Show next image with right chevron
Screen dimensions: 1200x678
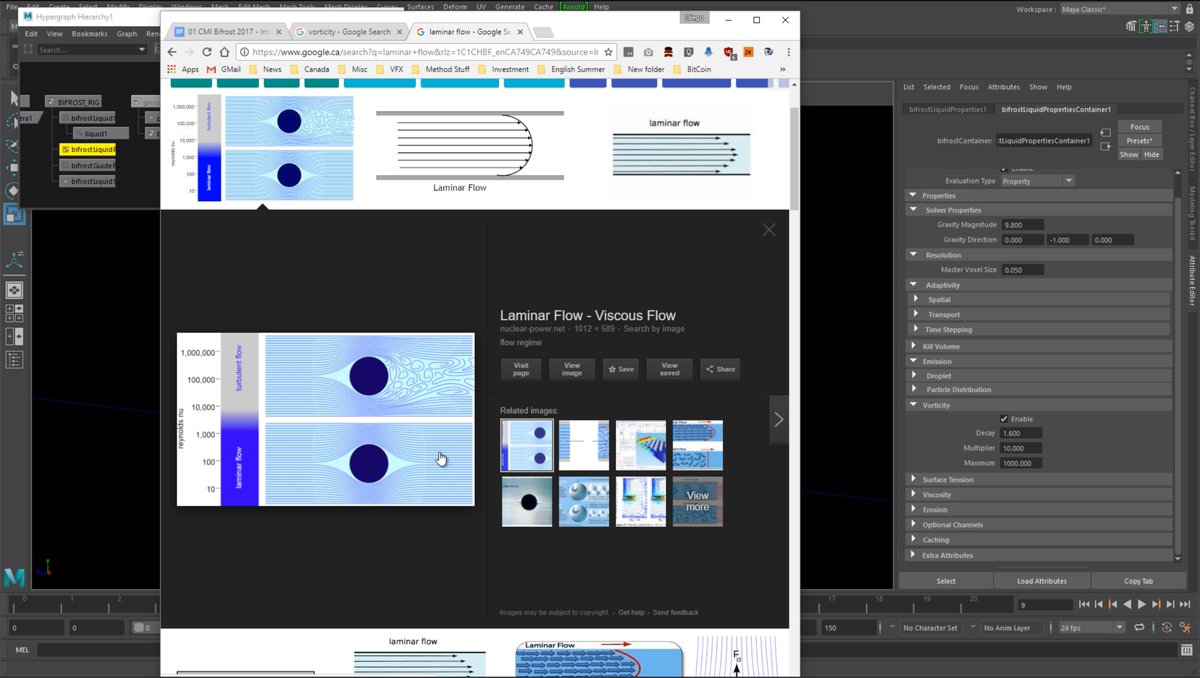click(779, 420)
